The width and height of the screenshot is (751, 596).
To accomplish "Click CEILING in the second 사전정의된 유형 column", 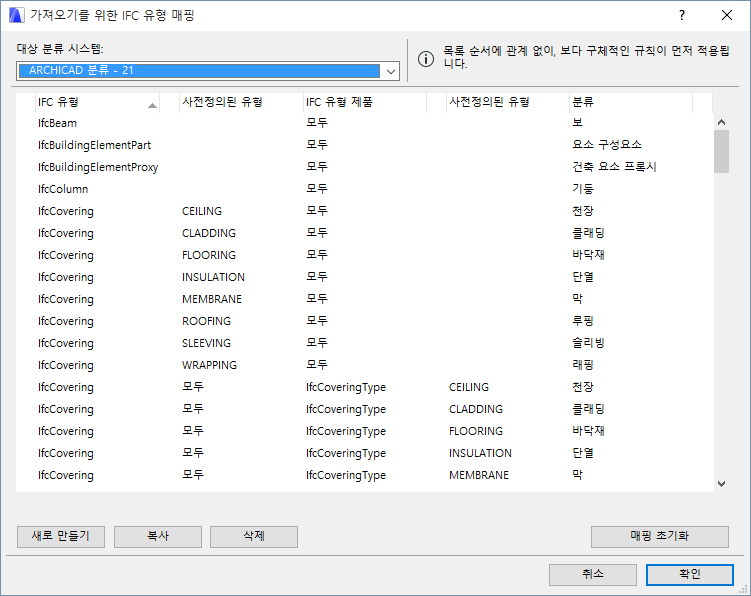I will 469,388.
